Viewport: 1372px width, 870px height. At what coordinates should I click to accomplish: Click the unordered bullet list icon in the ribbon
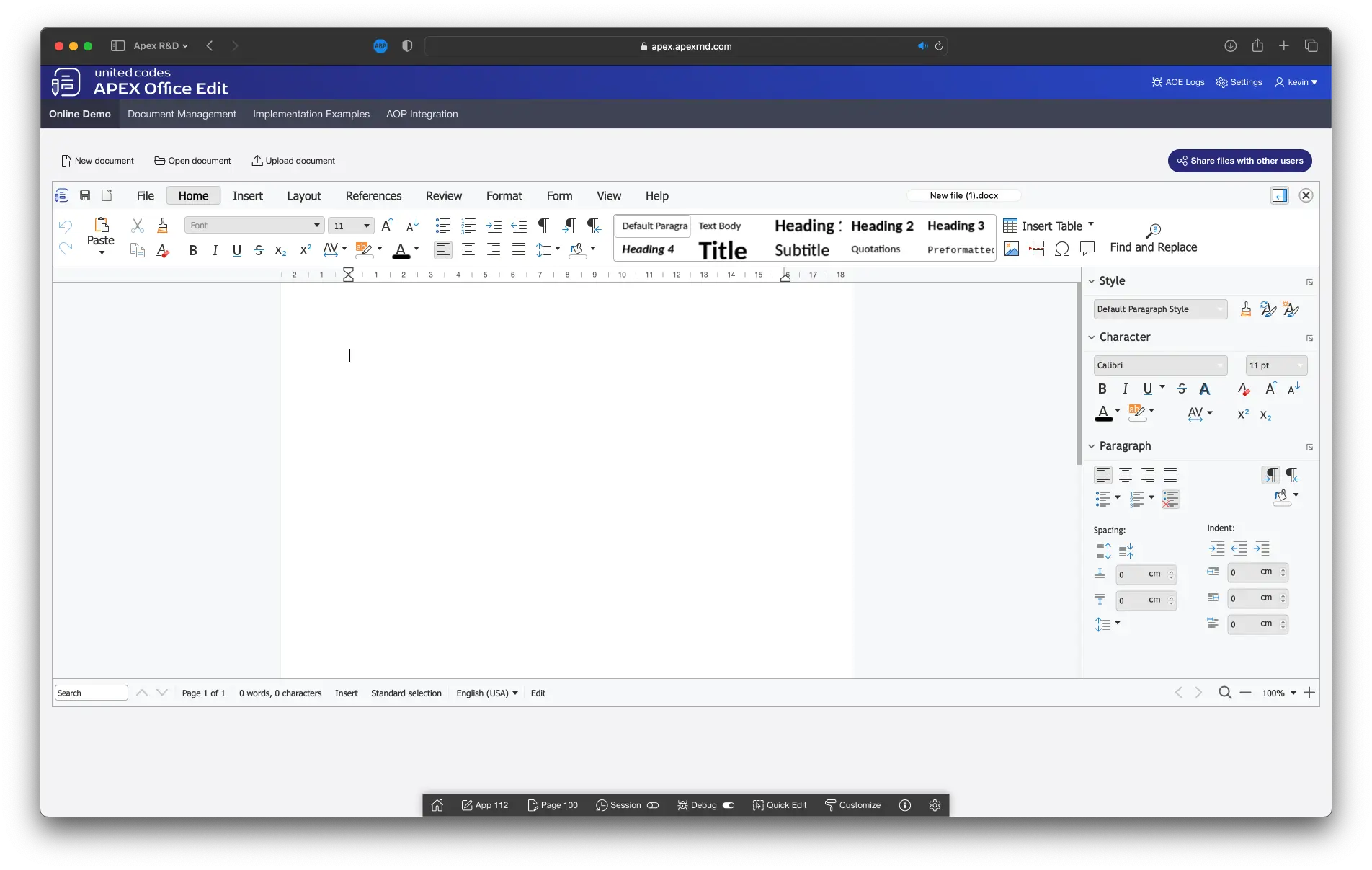pyautogui.click(x=443, y=226)
